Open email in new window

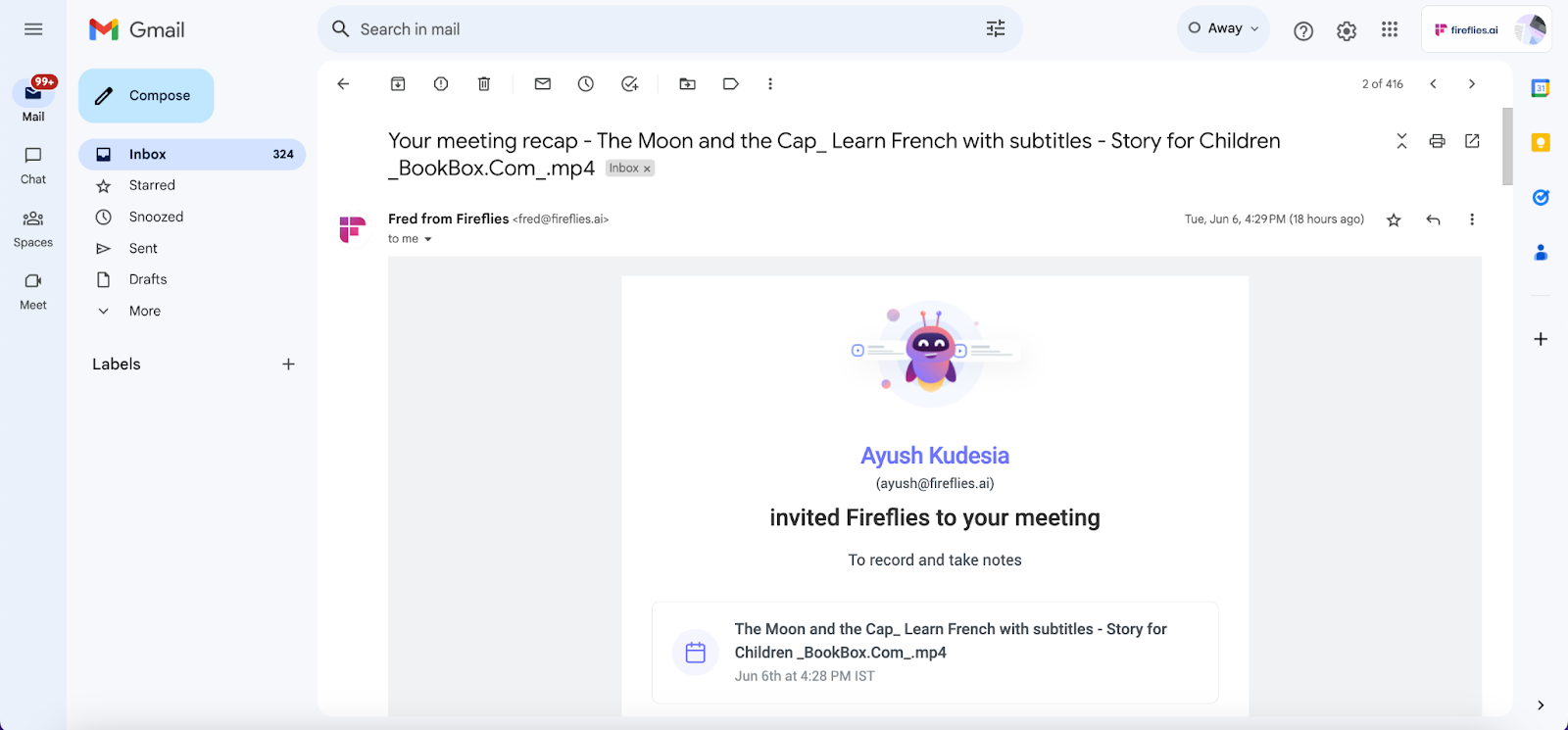click(x=1472, y=141)
